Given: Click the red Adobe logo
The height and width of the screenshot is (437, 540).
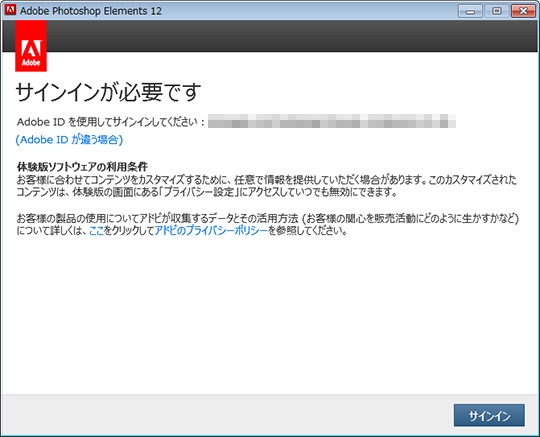Looking at the screenshot, I should point(31,46).
